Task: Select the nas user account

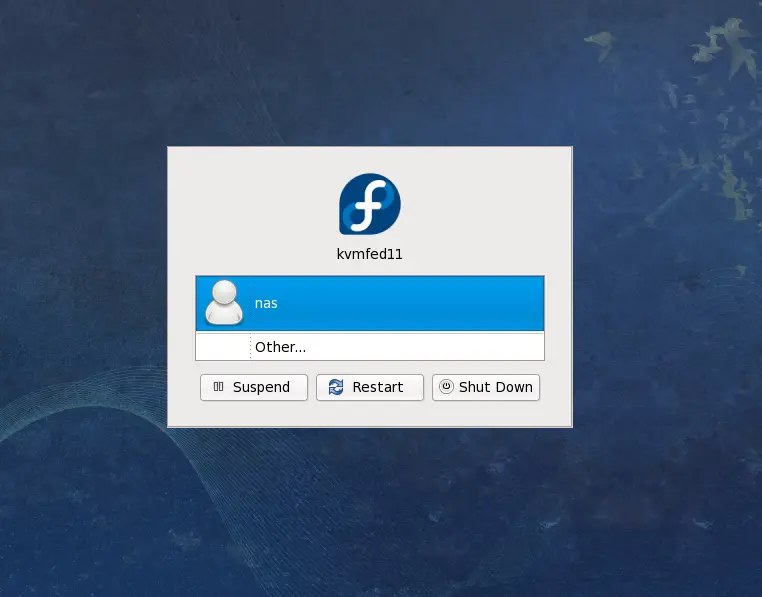Action: pos(370,303)
